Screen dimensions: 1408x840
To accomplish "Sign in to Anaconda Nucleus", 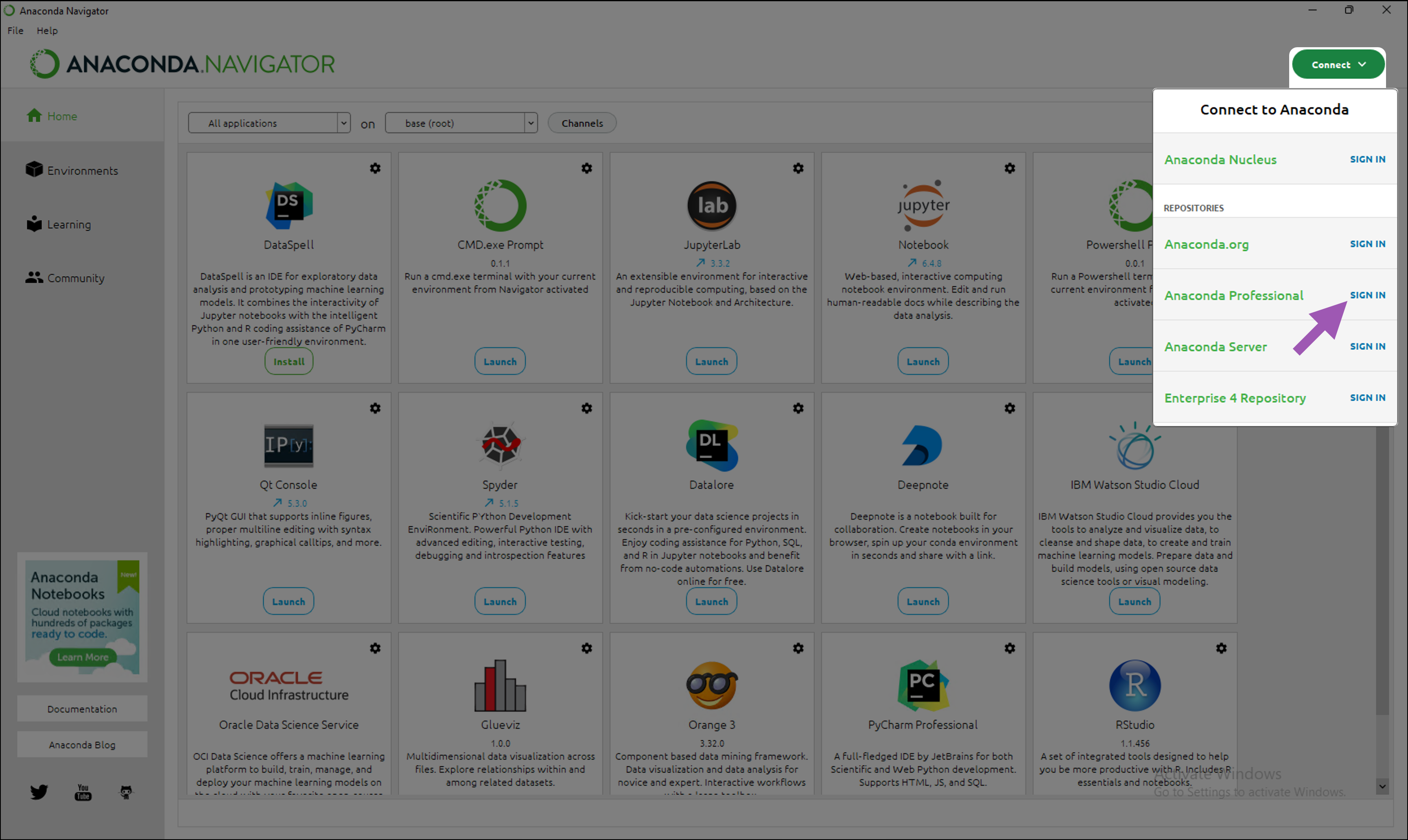I will (x=1367, y=159).
